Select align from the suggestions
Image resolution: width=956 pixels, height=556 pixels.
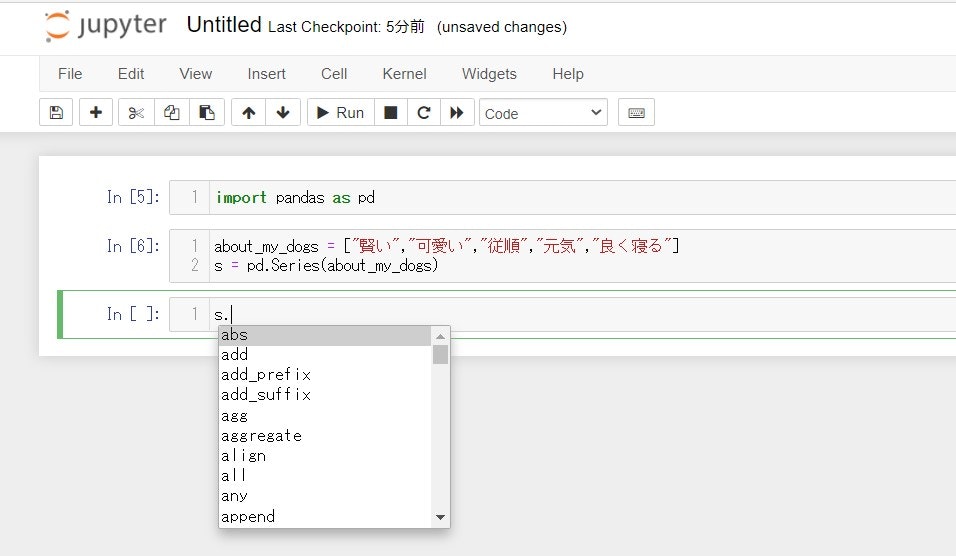point(325,456)
